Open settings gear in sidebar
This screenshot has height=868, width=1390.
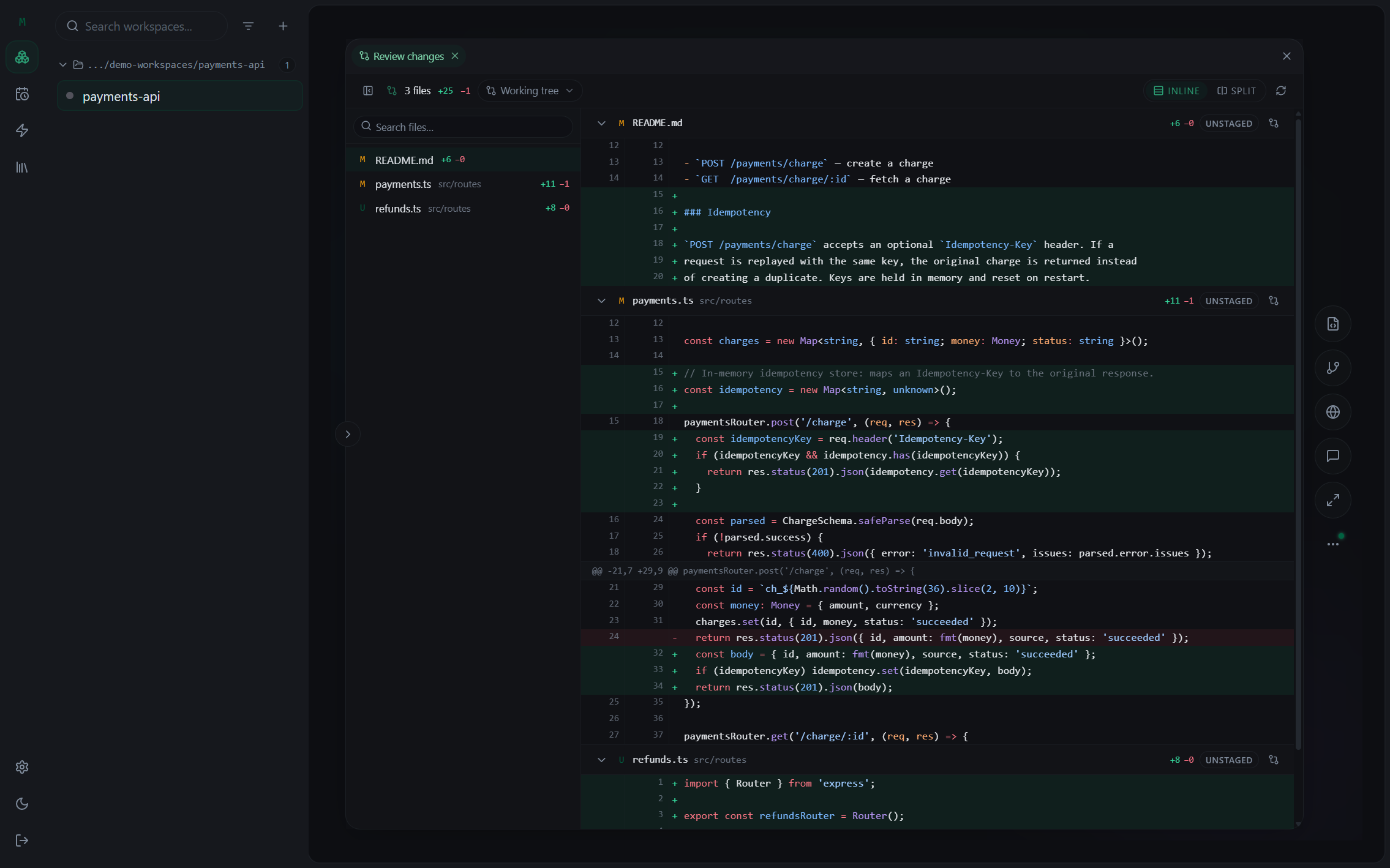pos(22,767)
